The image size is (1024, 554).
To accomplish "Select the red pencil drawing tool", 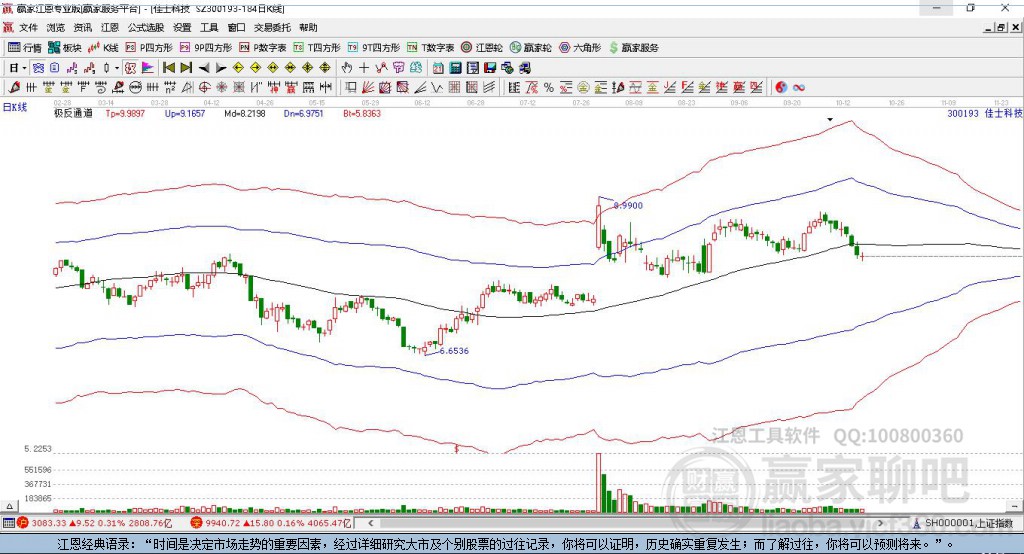I will point(14,88).
